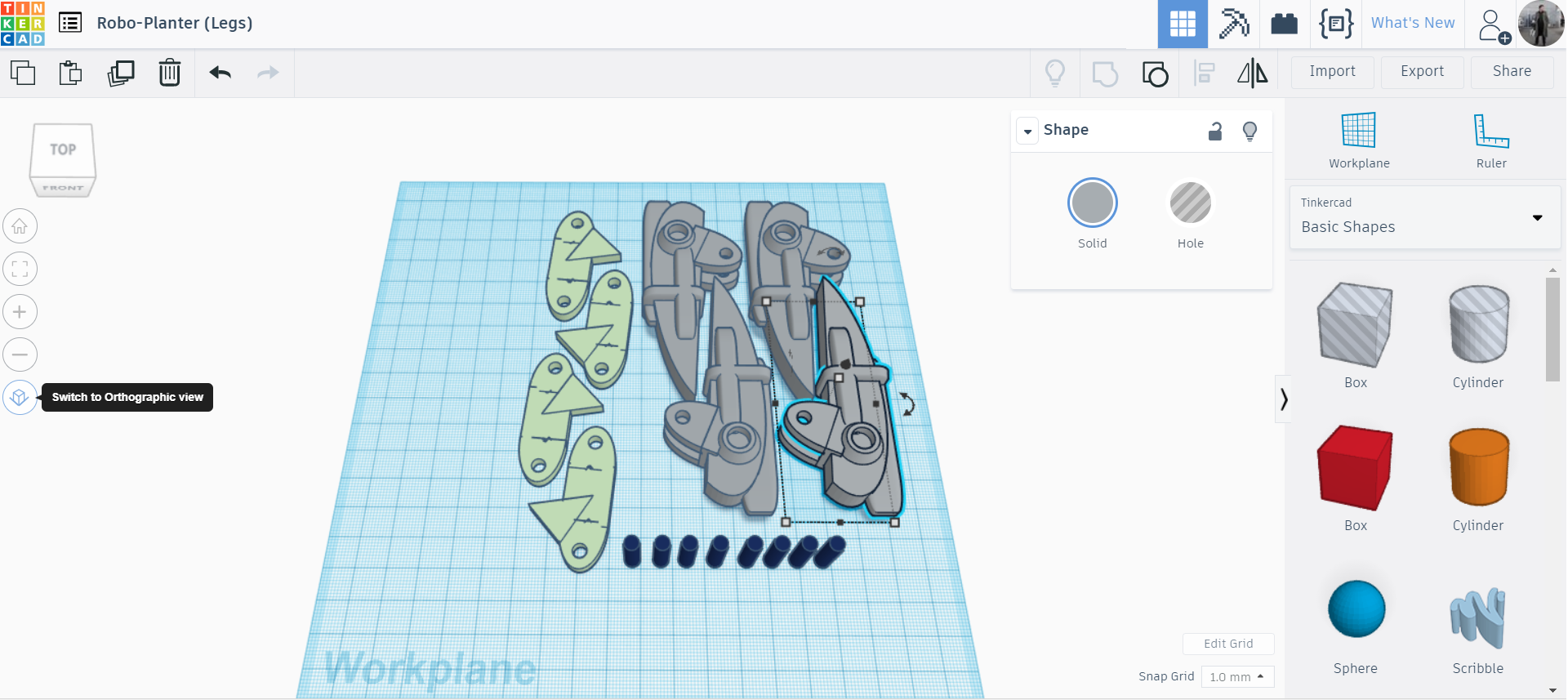Screen dimensions: 1568x700
Task: Pick the blue Sphere shape
Action: click(1356, 609)
